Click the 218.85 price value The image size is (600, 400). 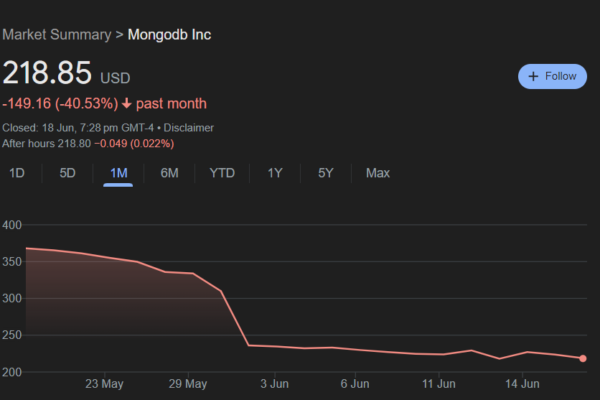47,73
